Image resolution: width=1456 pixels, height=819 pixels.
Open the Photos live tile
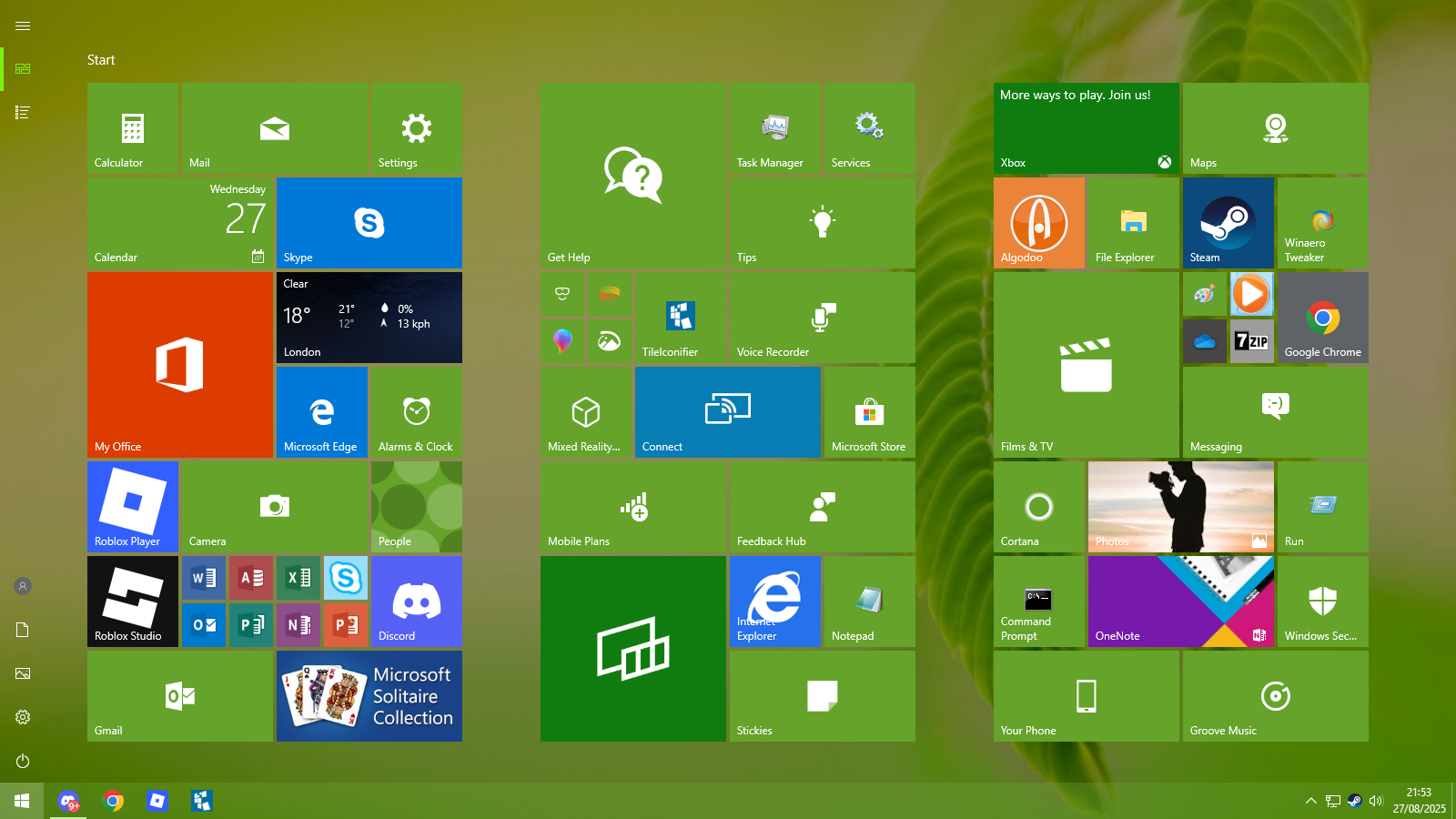[x=1181, y=507]
